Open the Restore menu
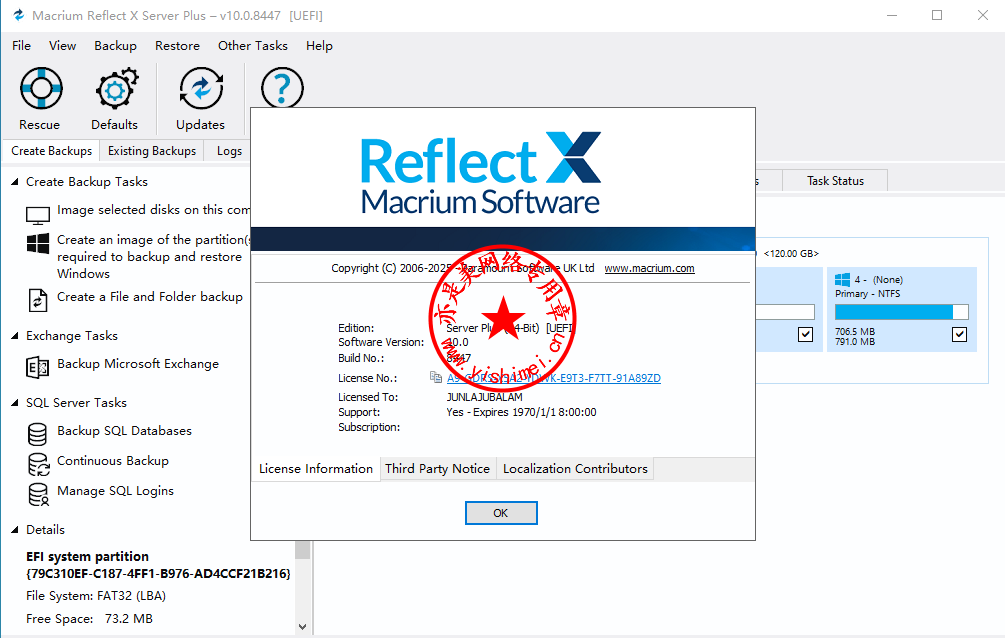Screen dimensions: 1005x638 click(x=177, y=46)
